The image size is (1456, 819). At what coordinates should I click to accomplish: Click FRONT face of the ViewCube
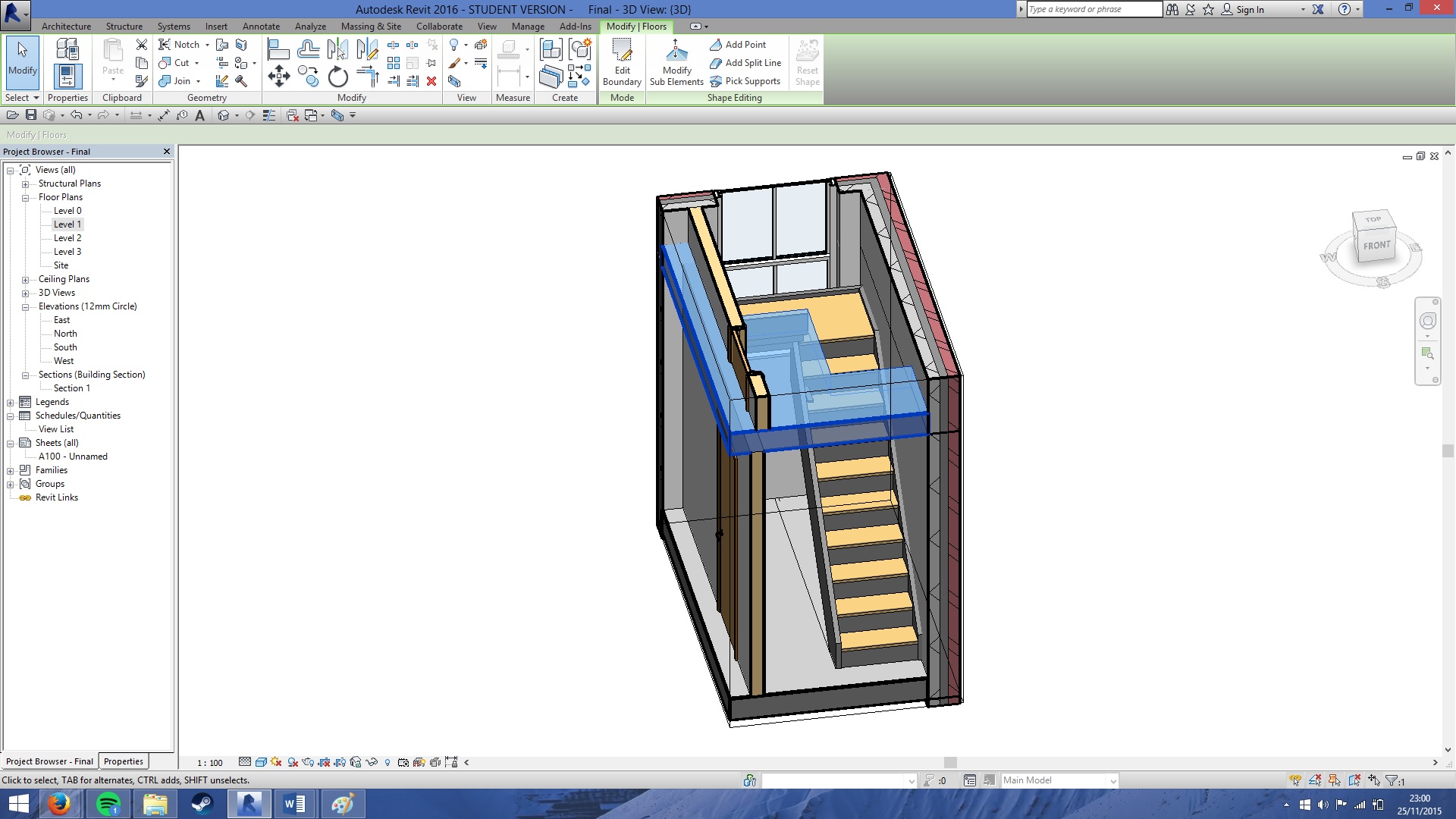(x=1376, y=245)
